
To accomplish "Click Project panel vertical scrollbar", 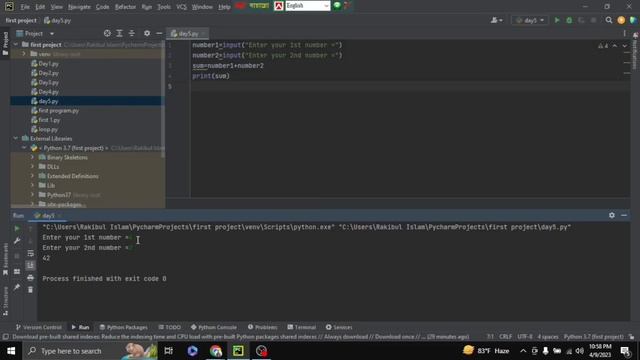I will click(163, 98).
